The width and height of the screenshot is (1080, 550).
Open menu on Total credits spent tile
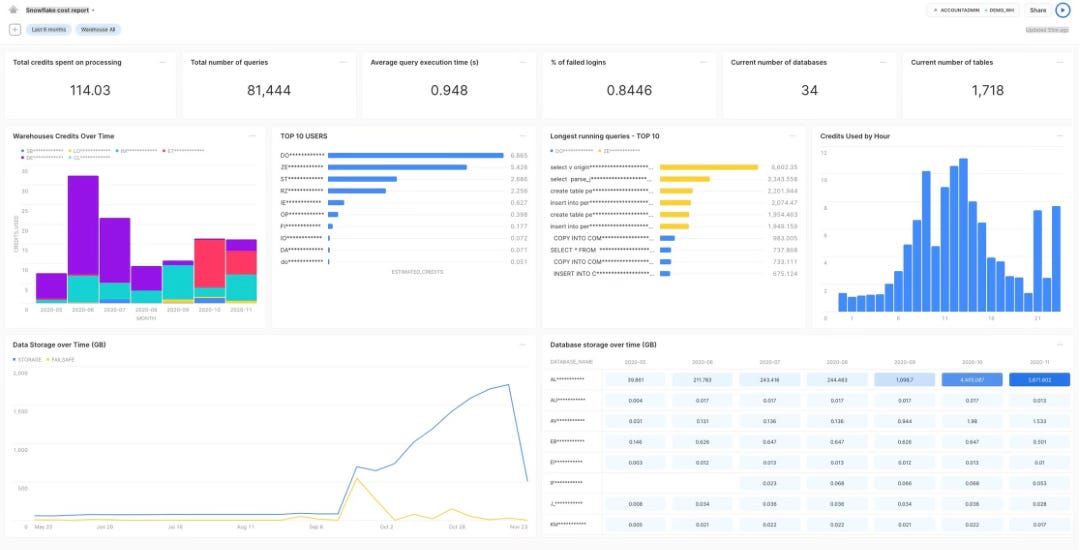point(163,63)
